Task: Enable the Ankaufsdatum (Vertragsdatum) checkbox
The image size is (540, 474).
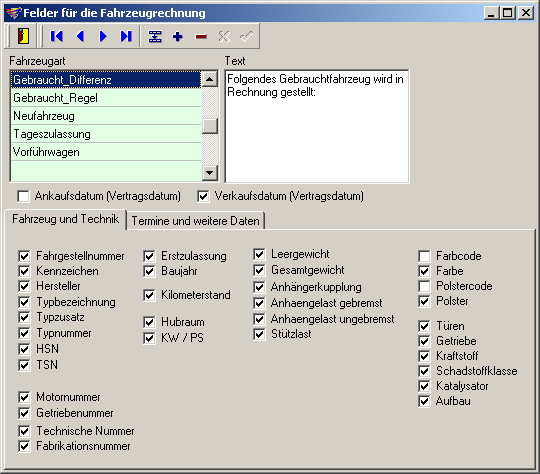Action: click(x=23, y=196)
